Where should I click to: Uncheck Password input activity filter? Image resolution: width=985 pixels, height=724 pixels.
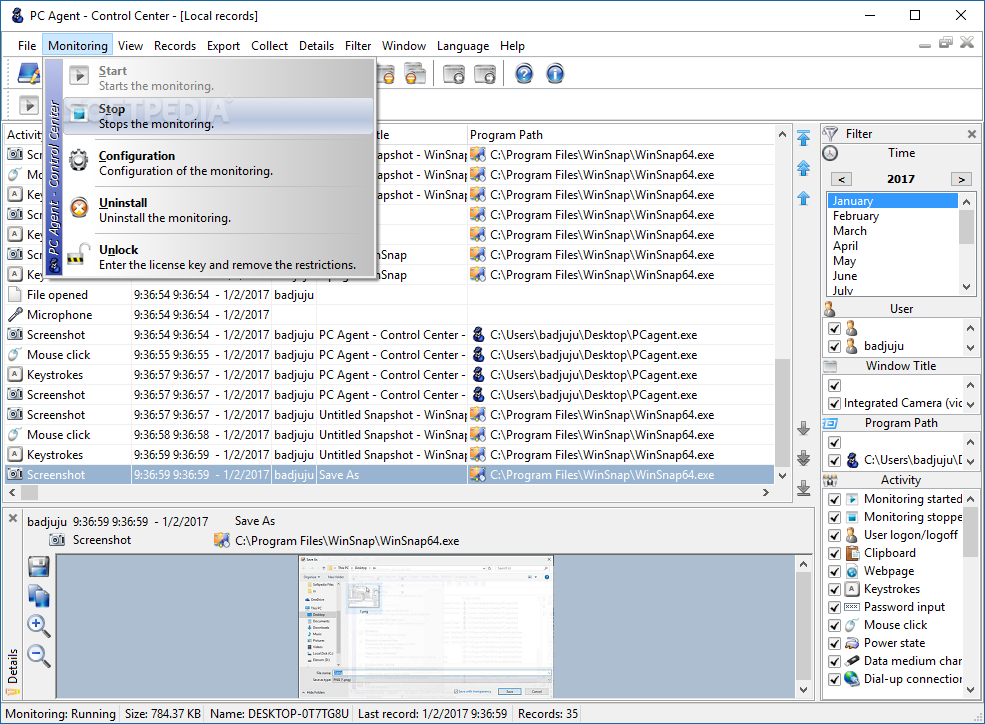point(834,607)
